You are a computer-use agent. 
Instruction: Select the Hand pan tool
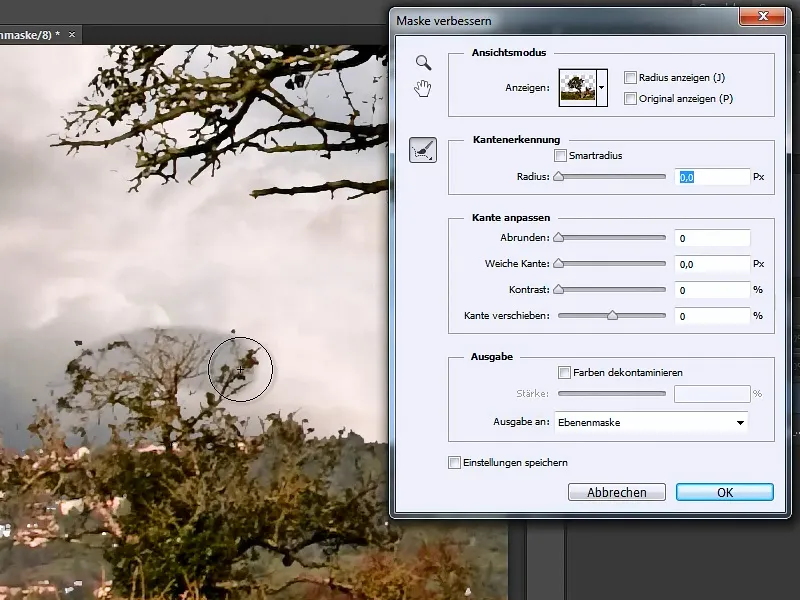click(x=422, y=88)
